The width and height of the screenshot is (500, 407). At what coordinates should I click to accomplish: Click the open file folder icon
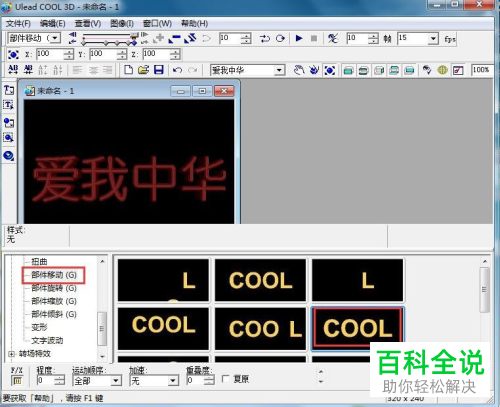point(143,70)
